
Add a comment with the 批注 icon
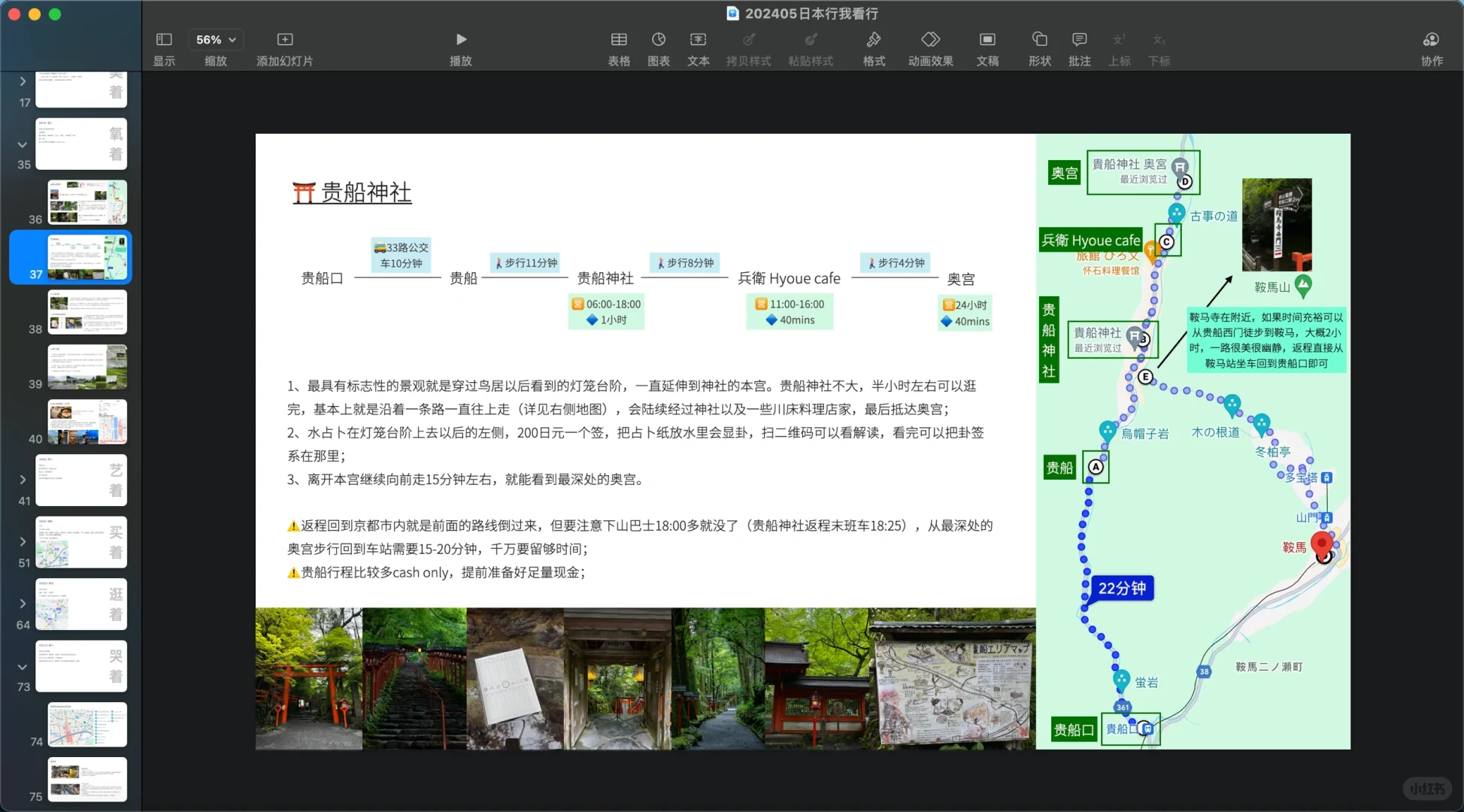1079,47
